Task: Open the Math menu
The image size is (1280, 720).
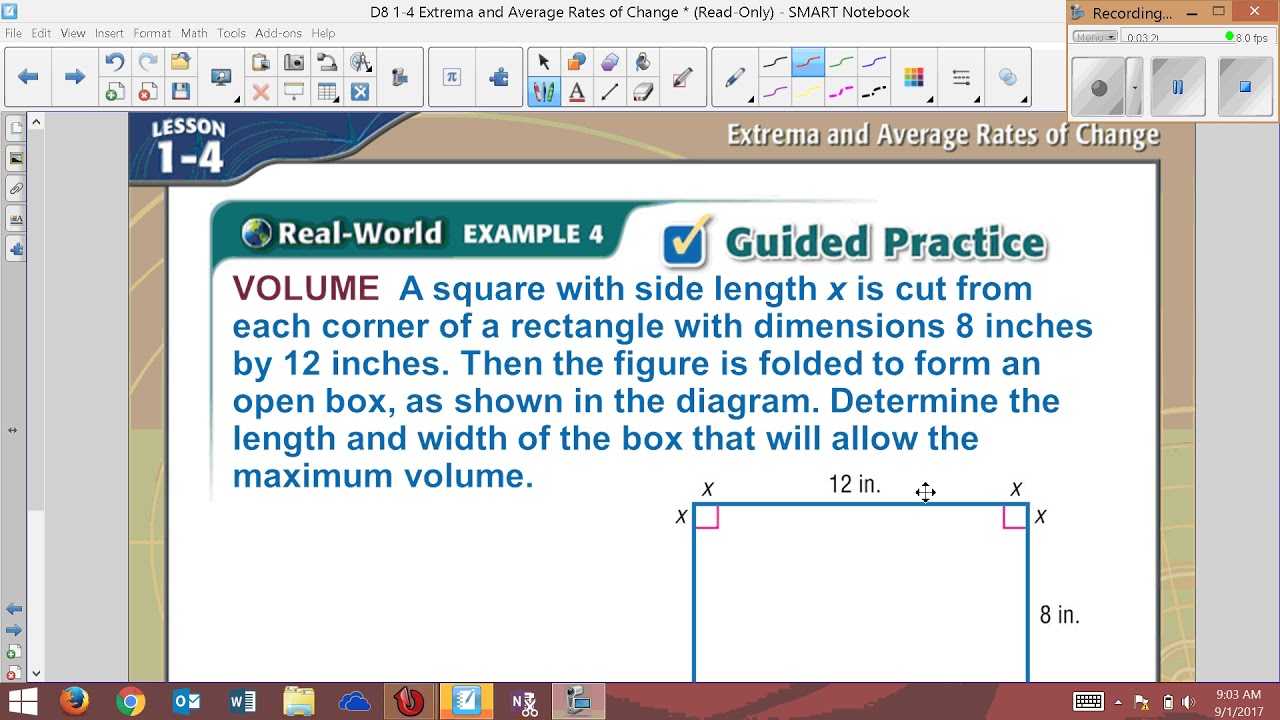Action: 194,33
